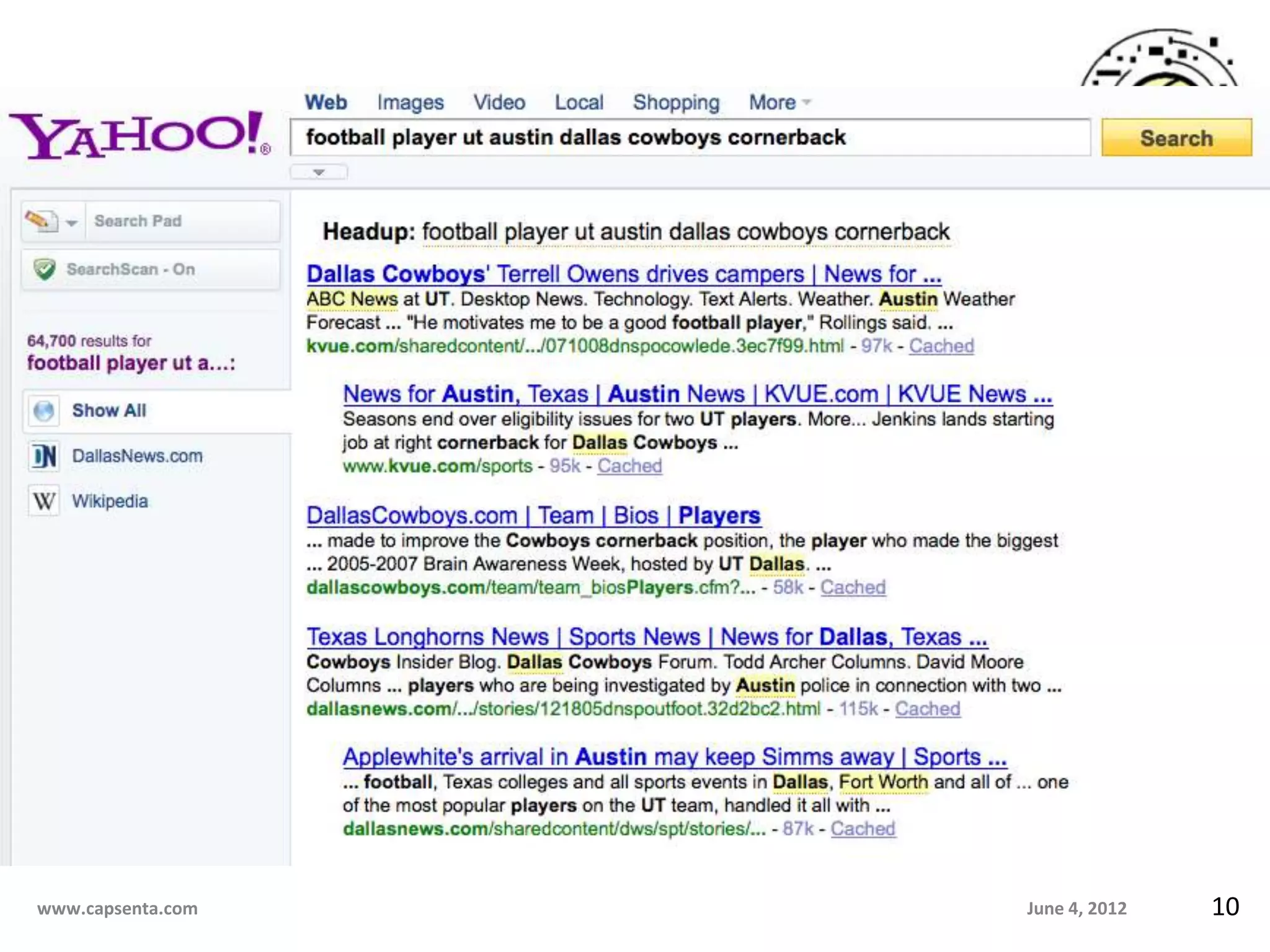The image size is (1270, 952).
Task: Open the Search Pad dropdown arrow
Action: point(72,223)
